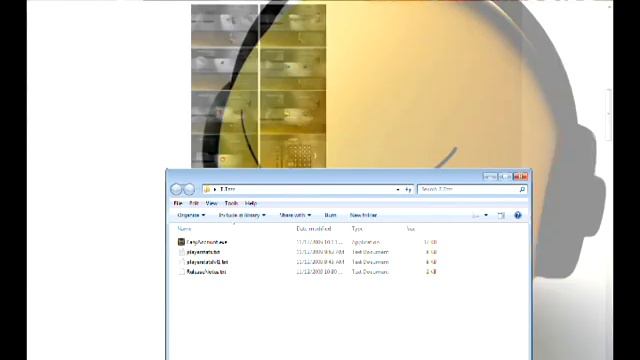The width and height of the screenshot is (640, 360).
Task: Open Explorer help with blue question icon
Action: click(518, 215)
